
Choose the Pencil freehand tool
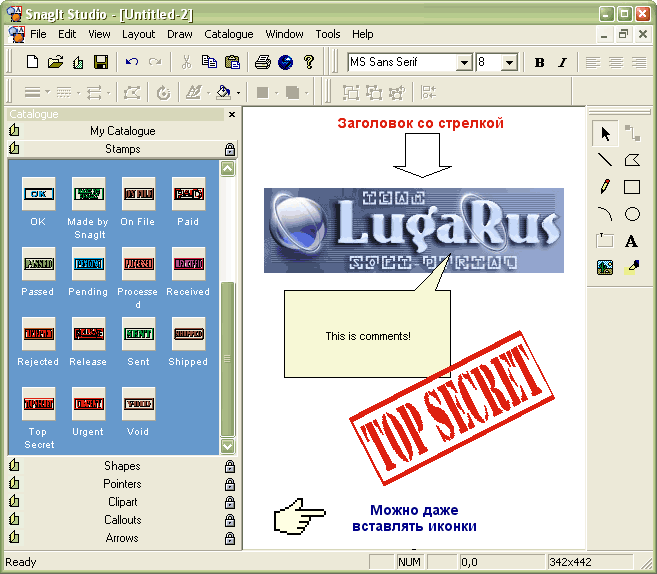(x=605, y=186)
